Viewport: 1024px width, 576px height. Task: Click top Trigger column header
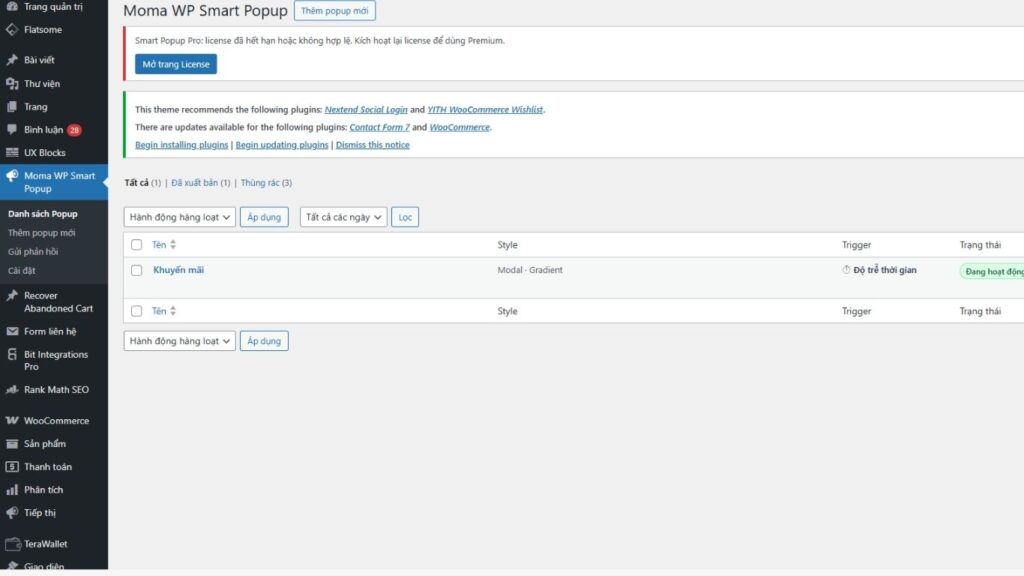click(856, 244)
